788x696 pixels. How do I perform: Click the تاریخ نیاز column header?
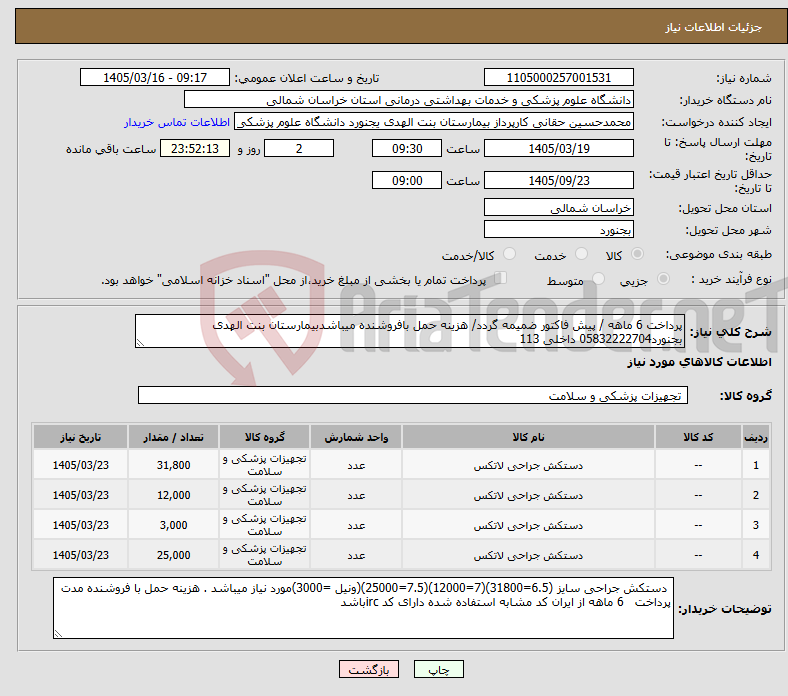point(80,437)
